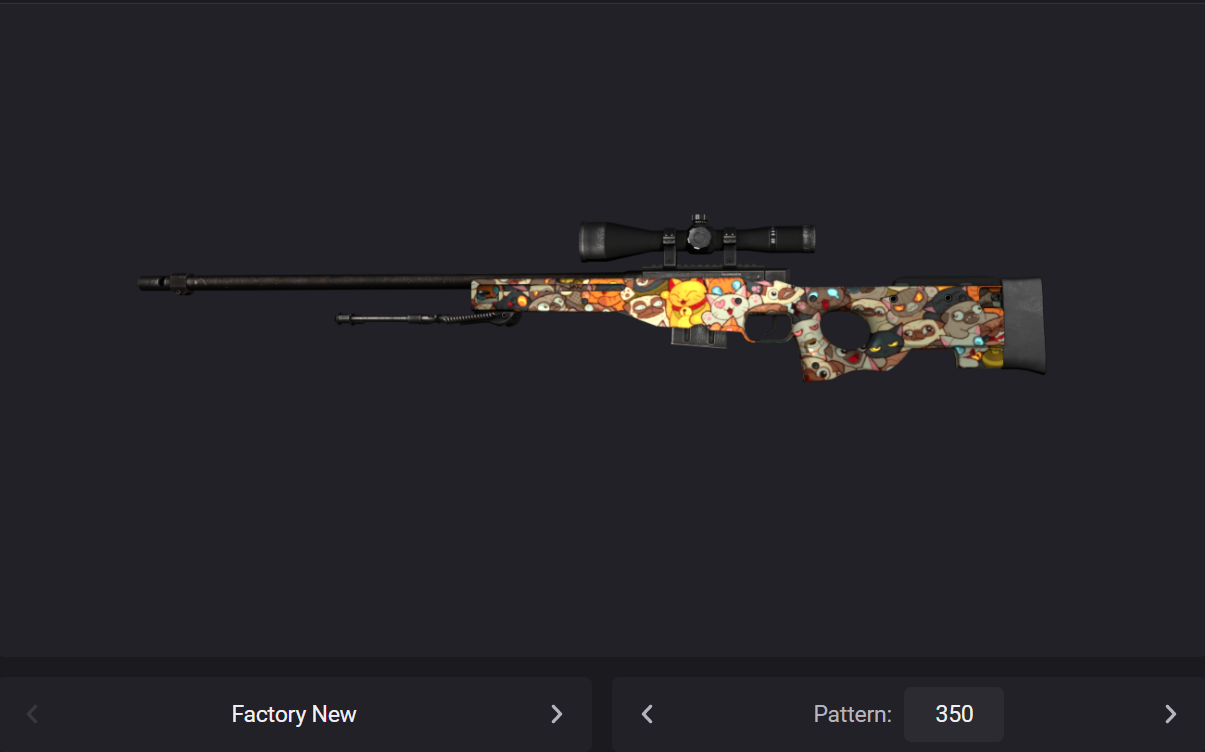Click the folded bipod under the barrel
1205x752 pixels.
coord(425,318)
